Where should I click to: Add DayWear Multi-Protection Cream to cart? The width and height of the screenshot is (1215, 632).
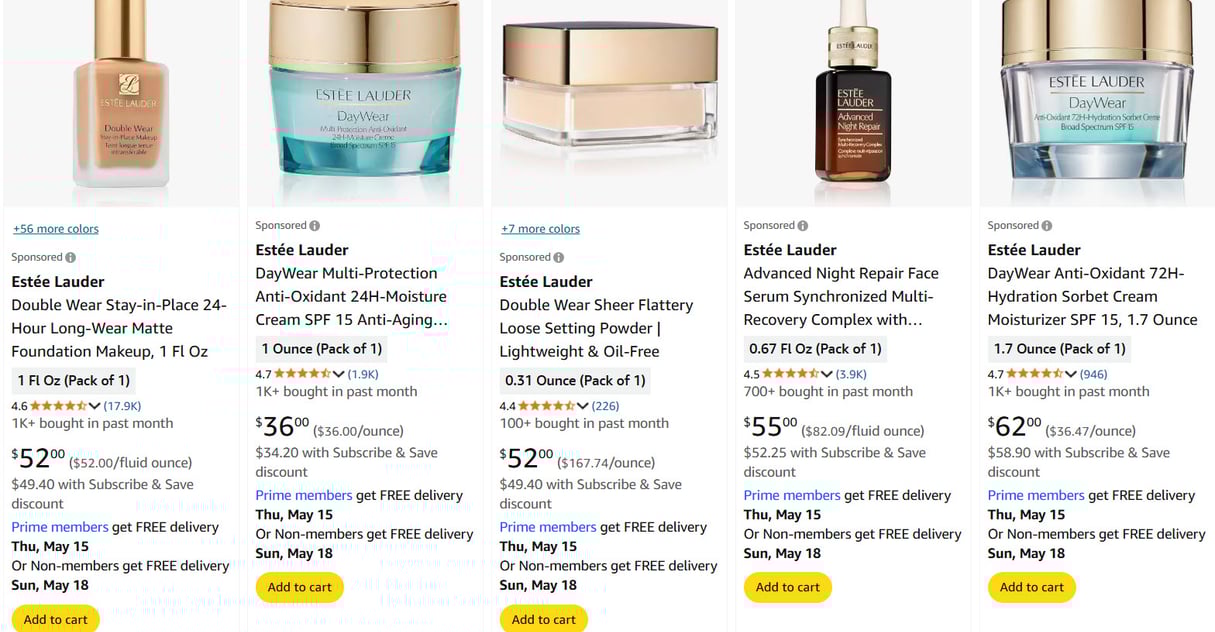300,587
